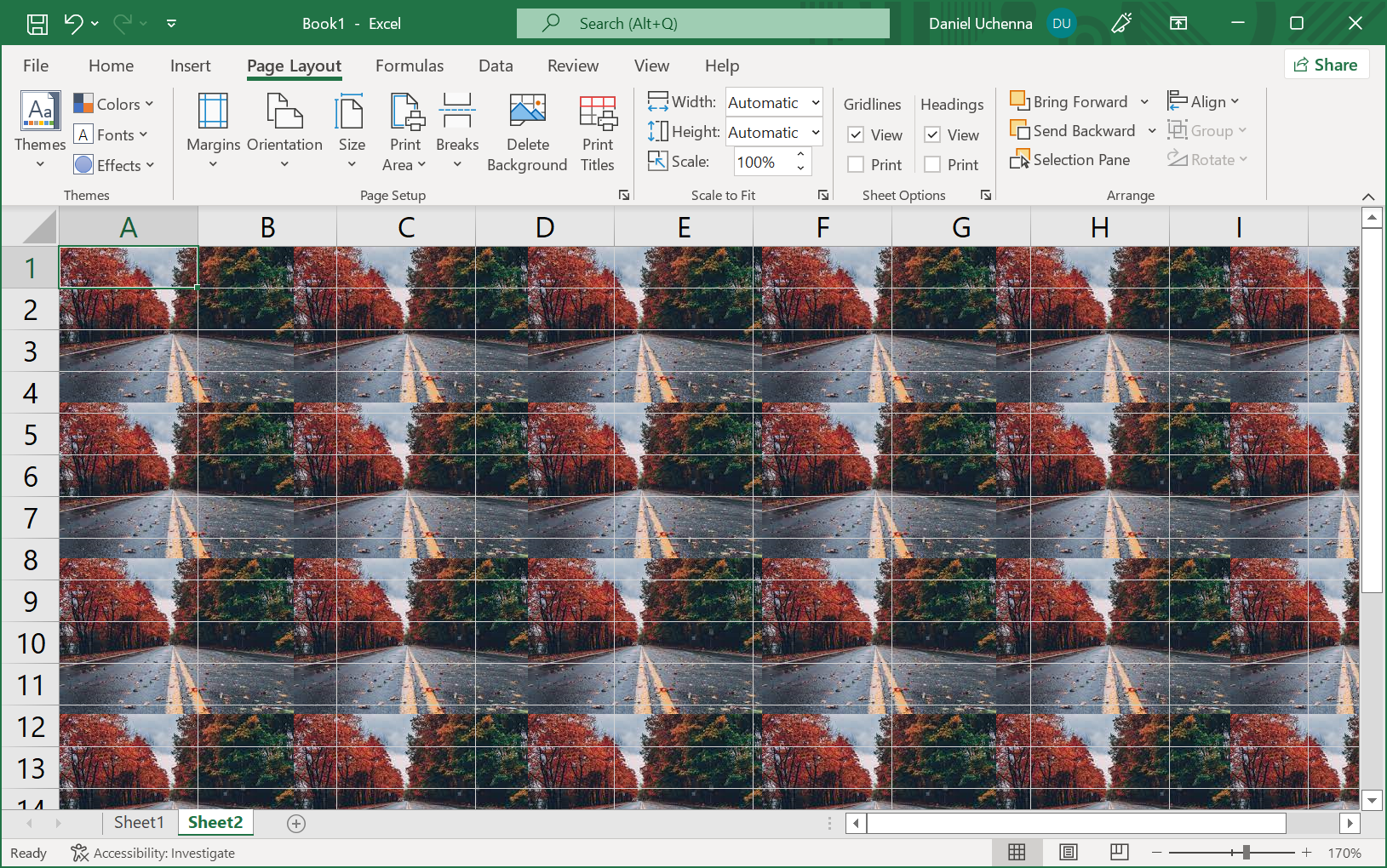1387x868 pixels.
Task: Click the zoom slider handle
Action: pyautogui.click(x=1246, y=852)
